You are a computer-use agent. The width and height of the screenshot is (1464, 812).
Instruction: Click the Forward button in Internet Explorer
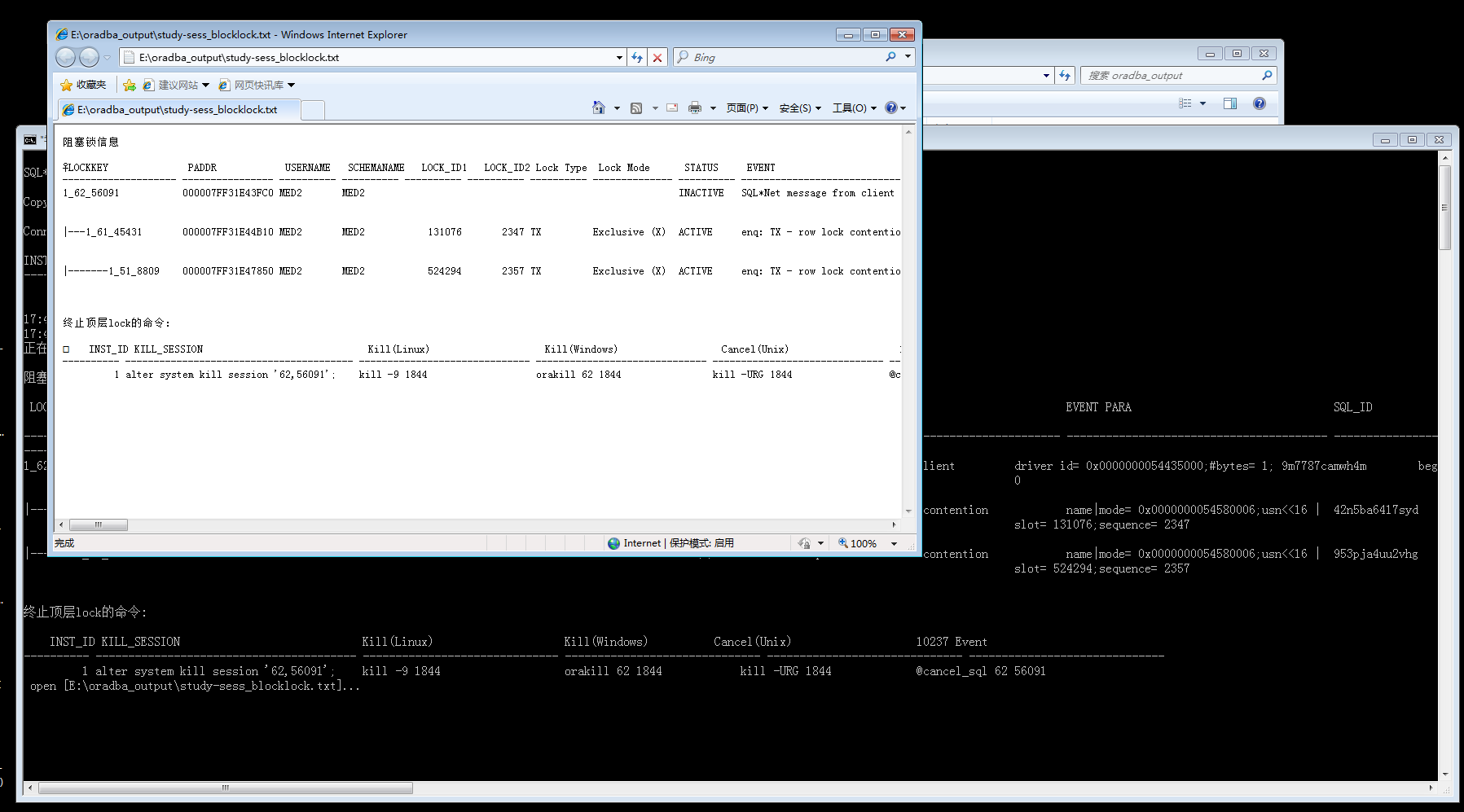pyautogui.click(x=89, y=57)
